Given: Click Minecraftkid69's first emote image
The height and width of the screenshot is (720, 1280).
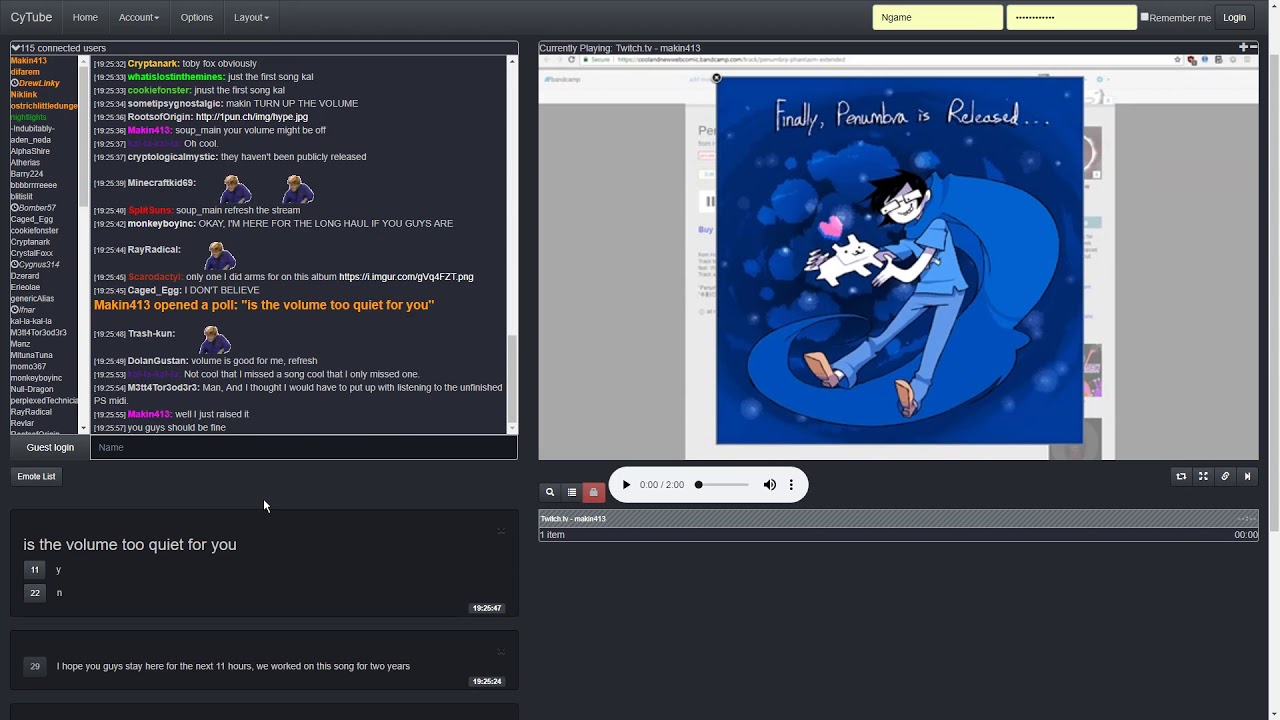Looking at the screenshot, I should click(x=236, y=188).
